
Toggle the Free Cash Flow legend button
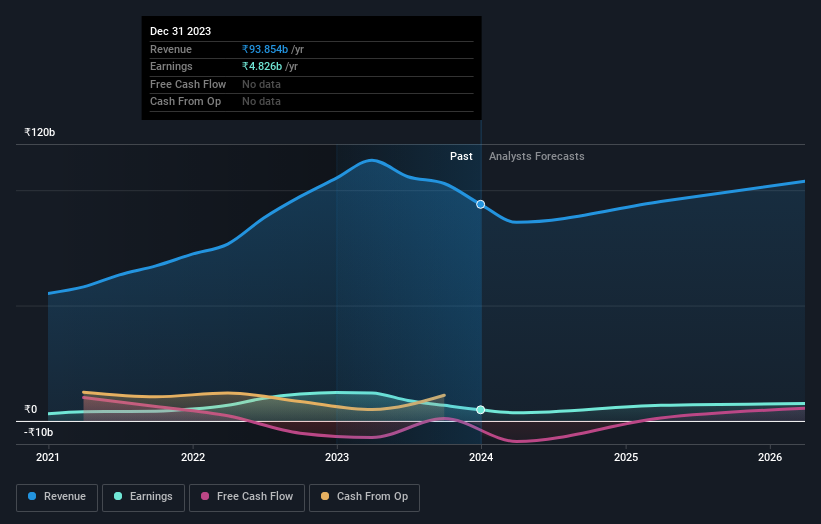[x=247, y=497]
